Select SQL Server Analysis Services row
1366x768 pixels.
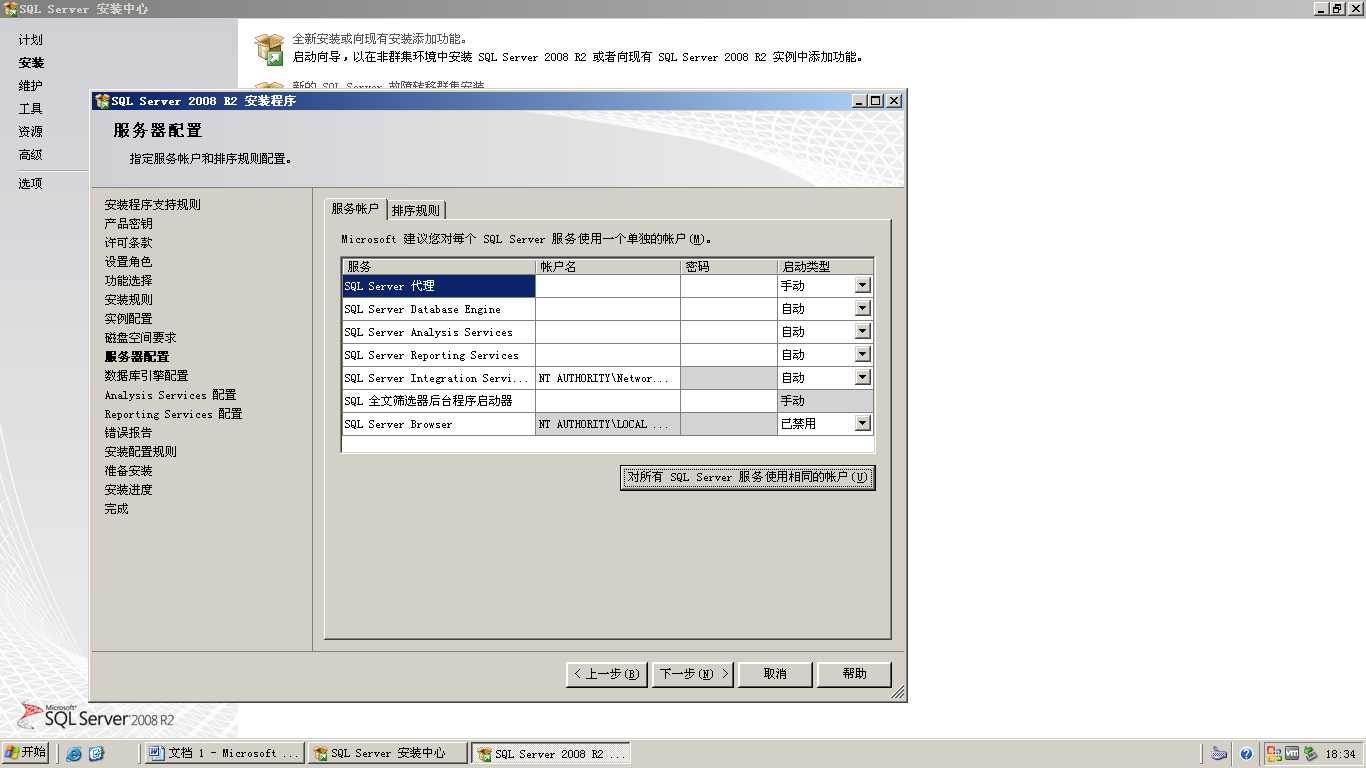coord(438,332)
